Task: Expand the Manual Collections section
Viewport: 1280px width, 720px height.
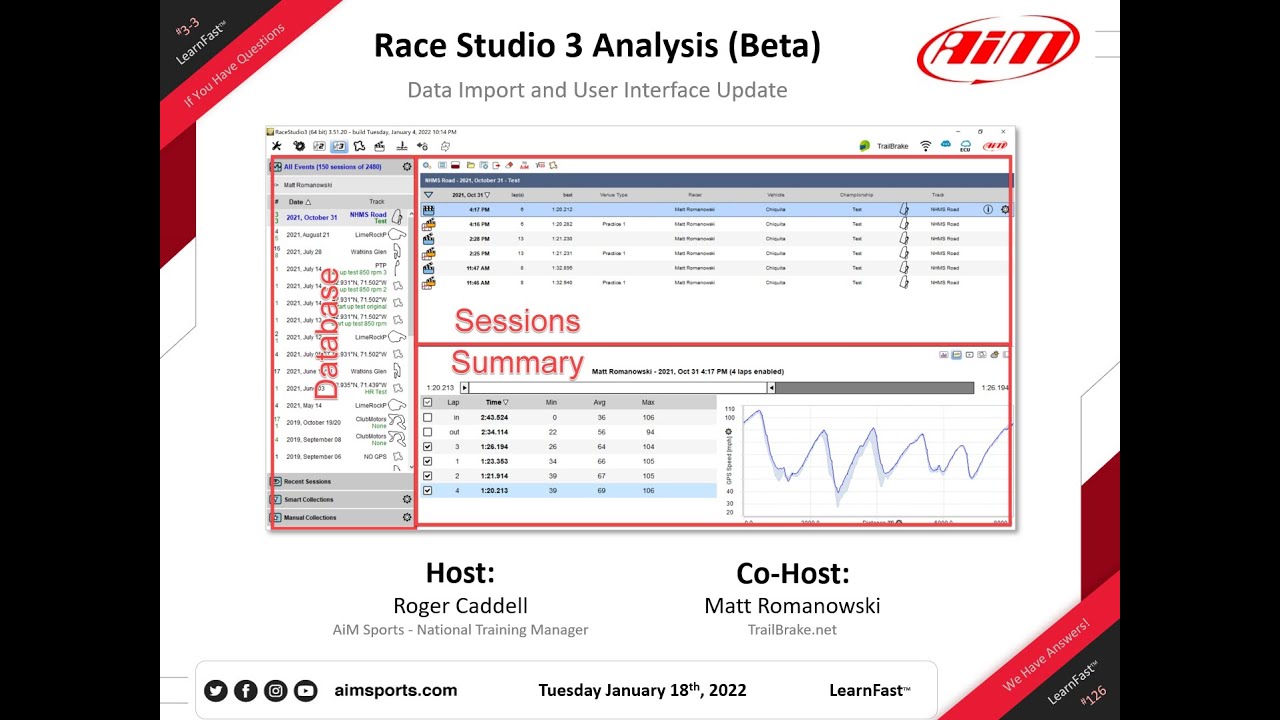Action: [x=341, y=517]
